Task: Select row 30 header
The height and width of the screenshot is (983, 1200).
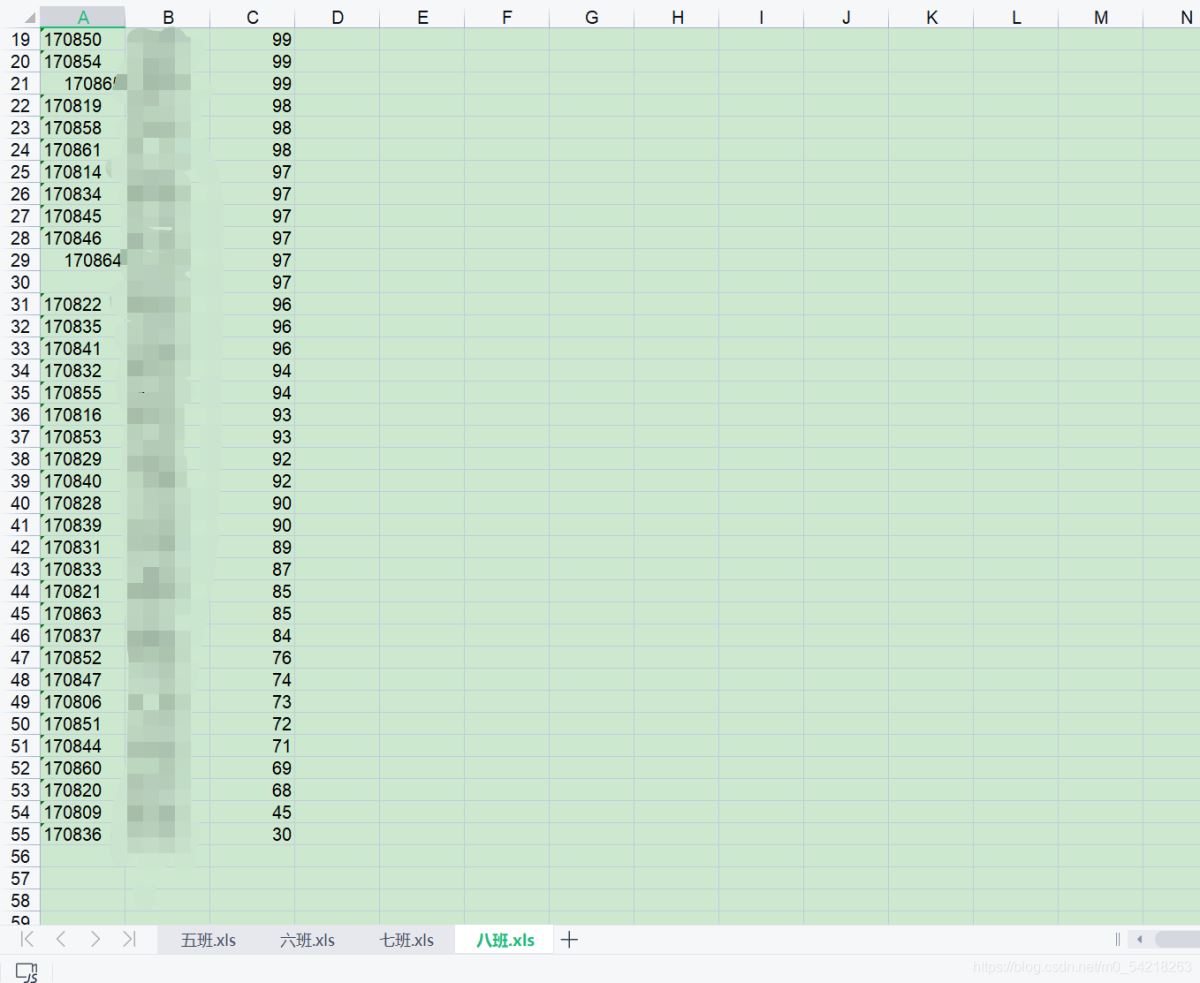Action: [x=20, y=283]
